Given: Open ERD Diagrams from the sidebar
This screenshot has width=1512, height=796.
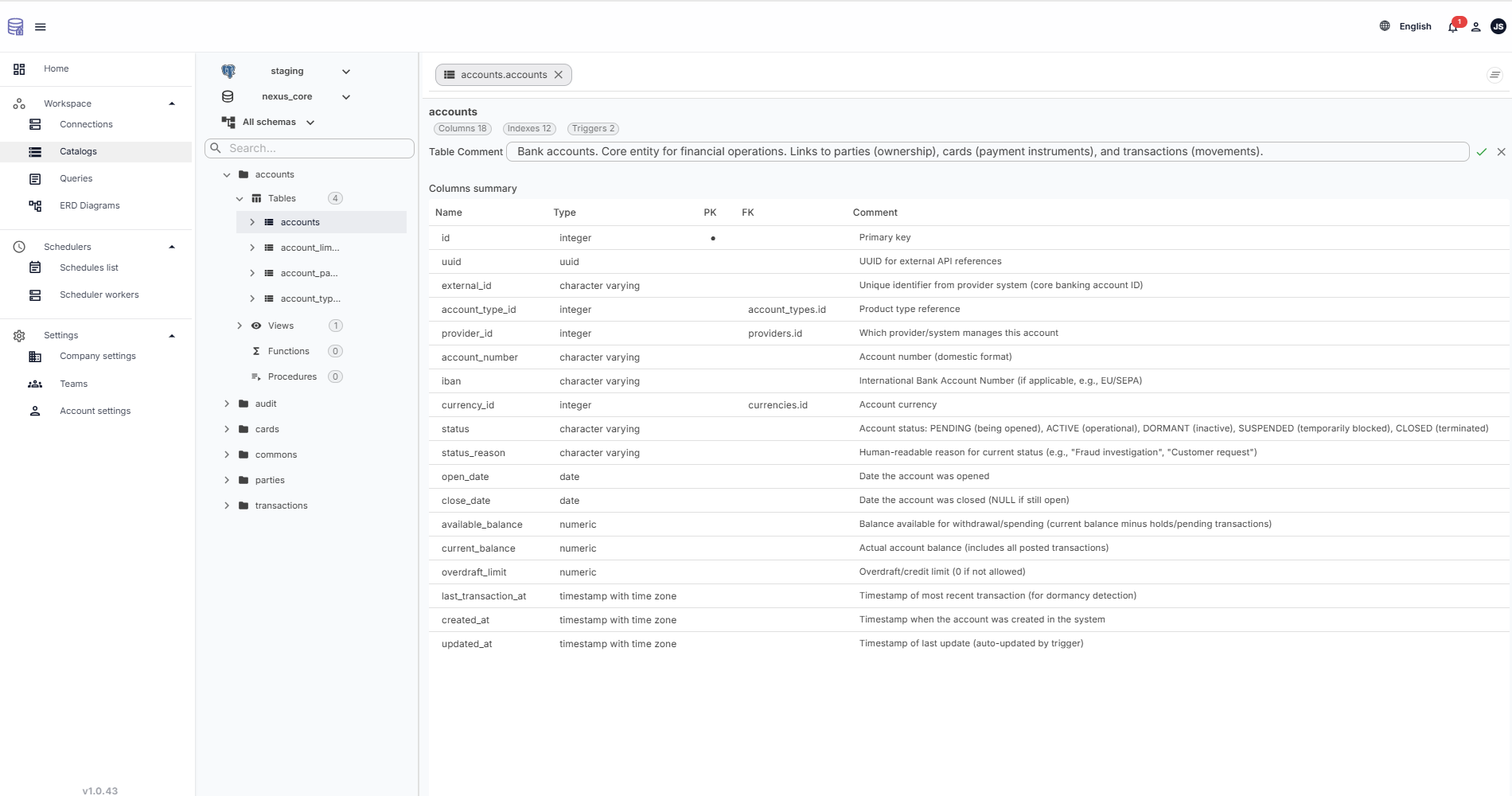Looking at the screenshot, I should [91, 205].
